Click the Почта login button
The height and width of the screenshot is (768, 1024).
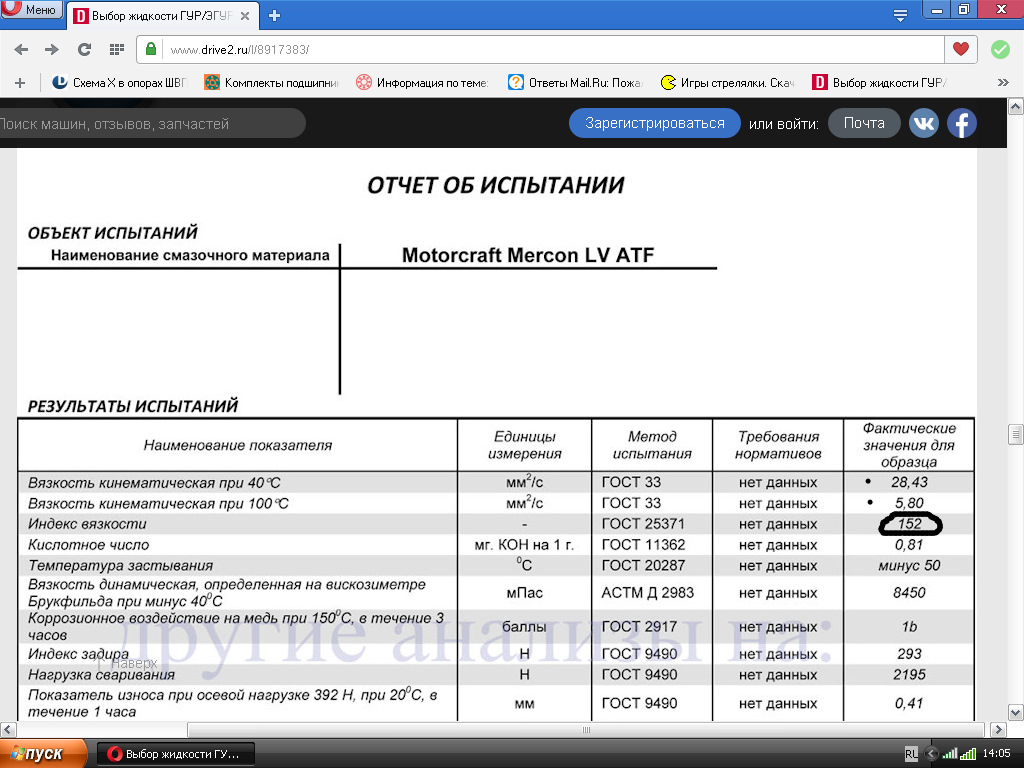864,123
